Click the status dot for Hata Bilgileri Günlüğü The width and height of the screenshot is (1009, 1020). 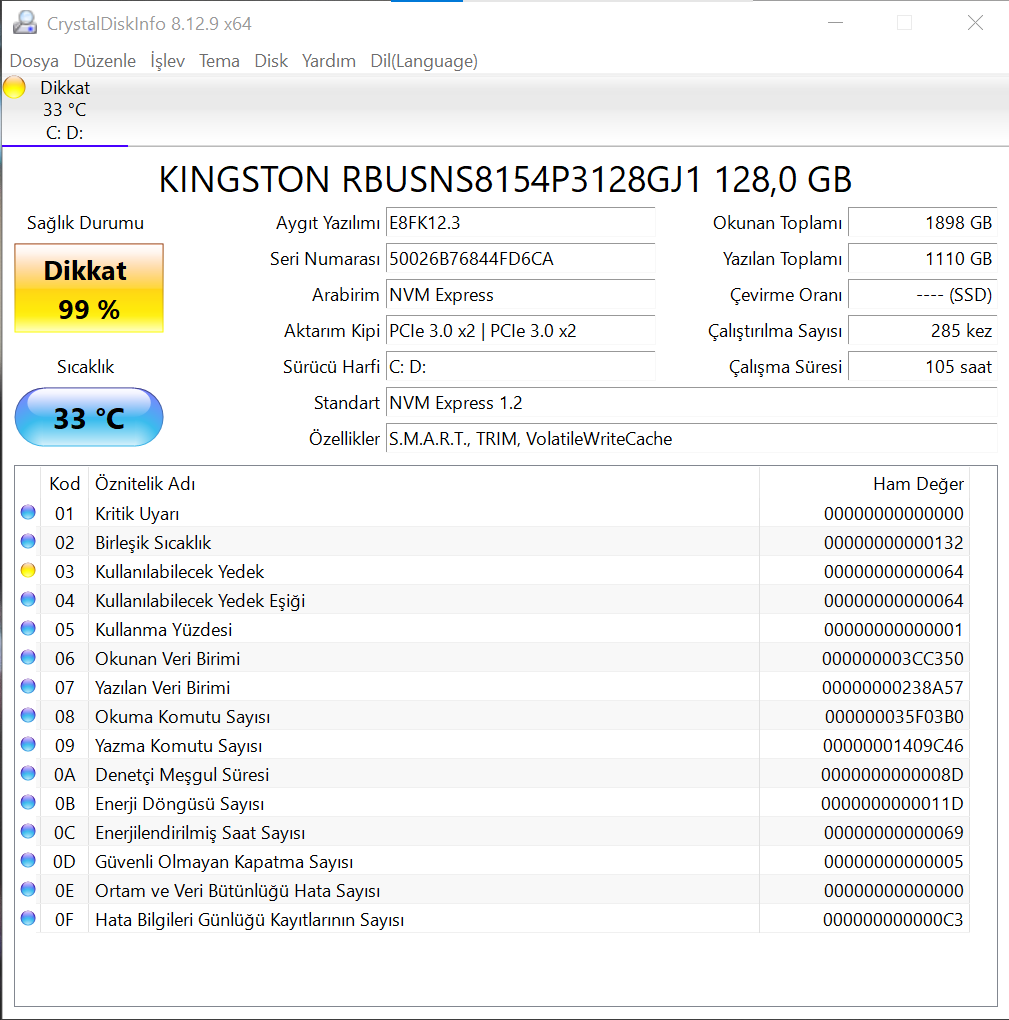point(28,919)
